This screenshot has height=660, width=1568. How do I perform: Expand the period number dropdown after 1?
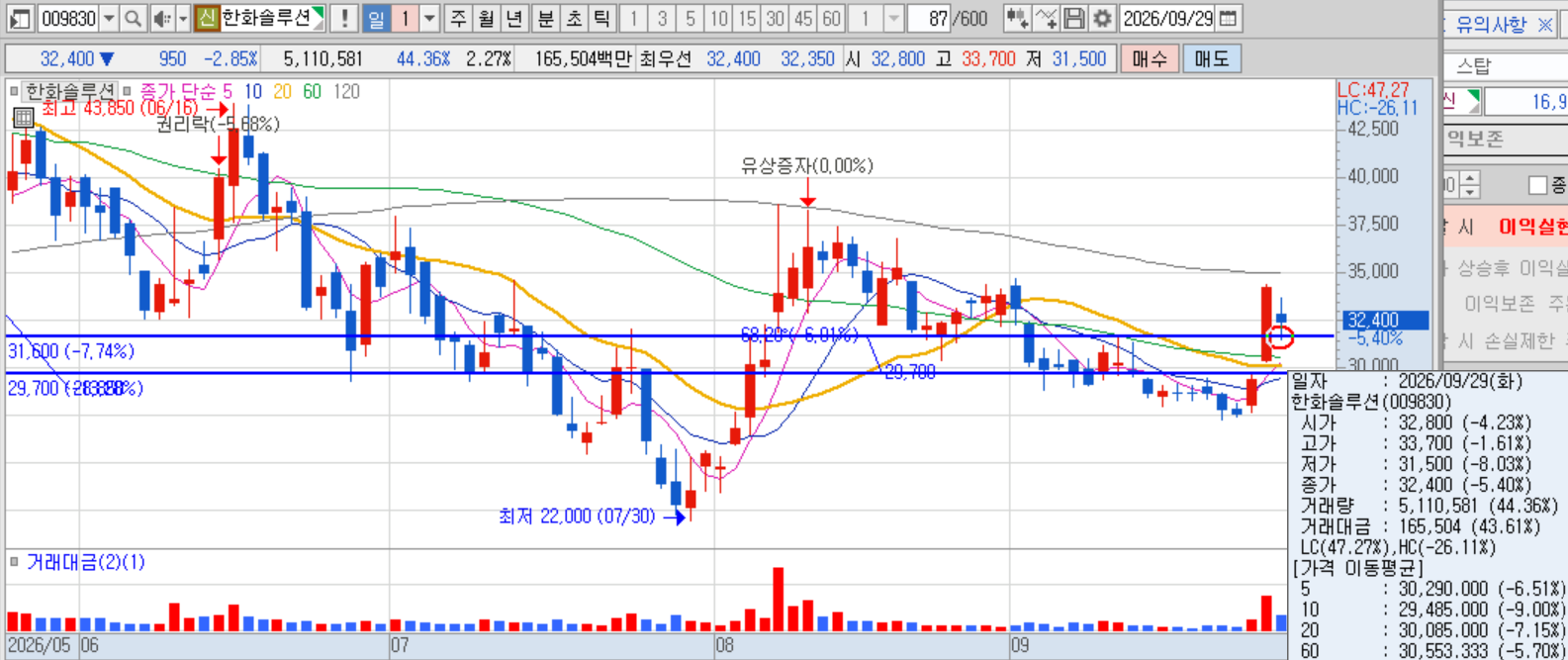430,18
